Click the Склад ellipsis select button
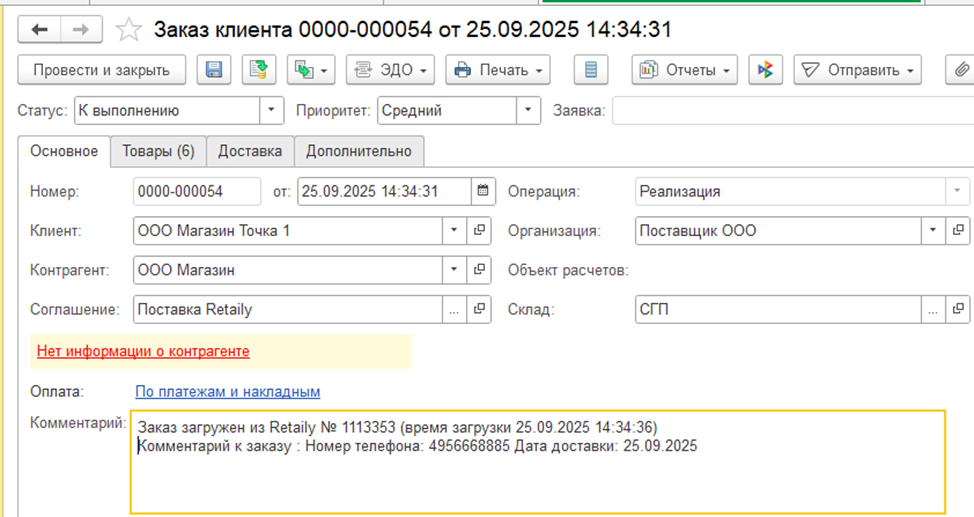 pyautogui.click(x=932, y=309)
